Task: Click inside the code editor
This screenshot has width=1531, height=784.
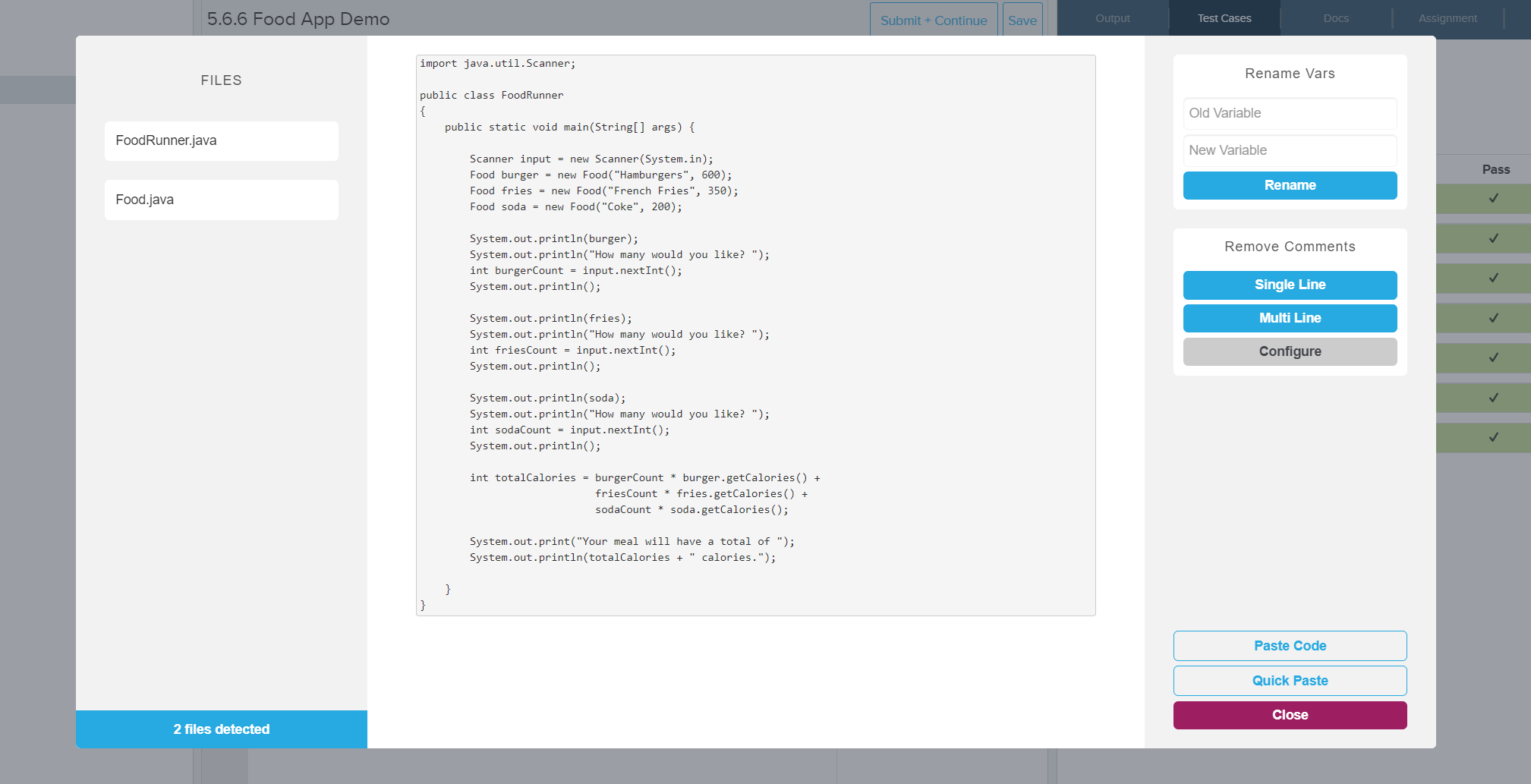Action: tap(755, 334)
